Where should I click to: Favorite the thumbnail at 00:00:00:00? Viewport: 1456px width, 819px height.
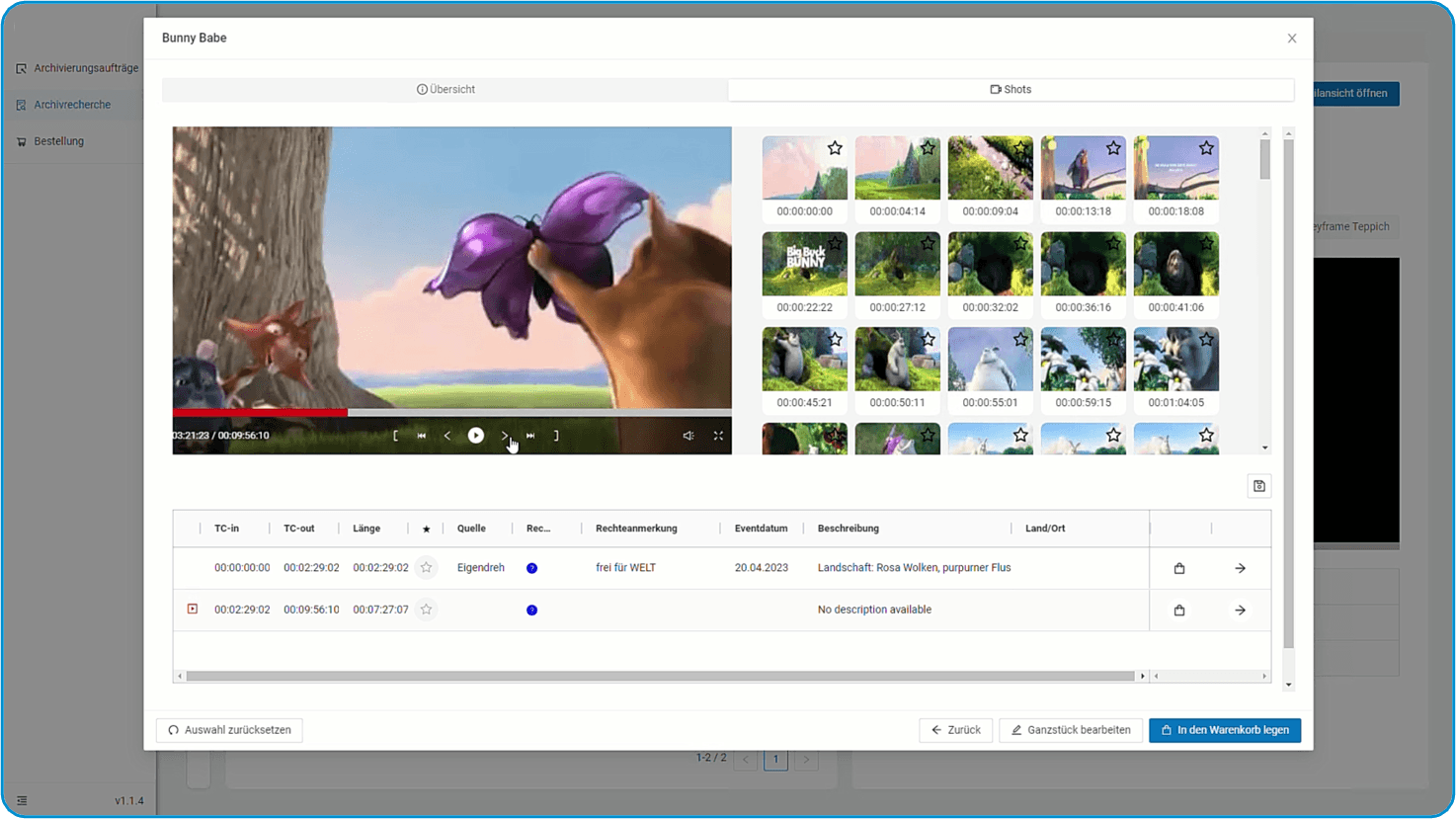click(x=835, y=148)
